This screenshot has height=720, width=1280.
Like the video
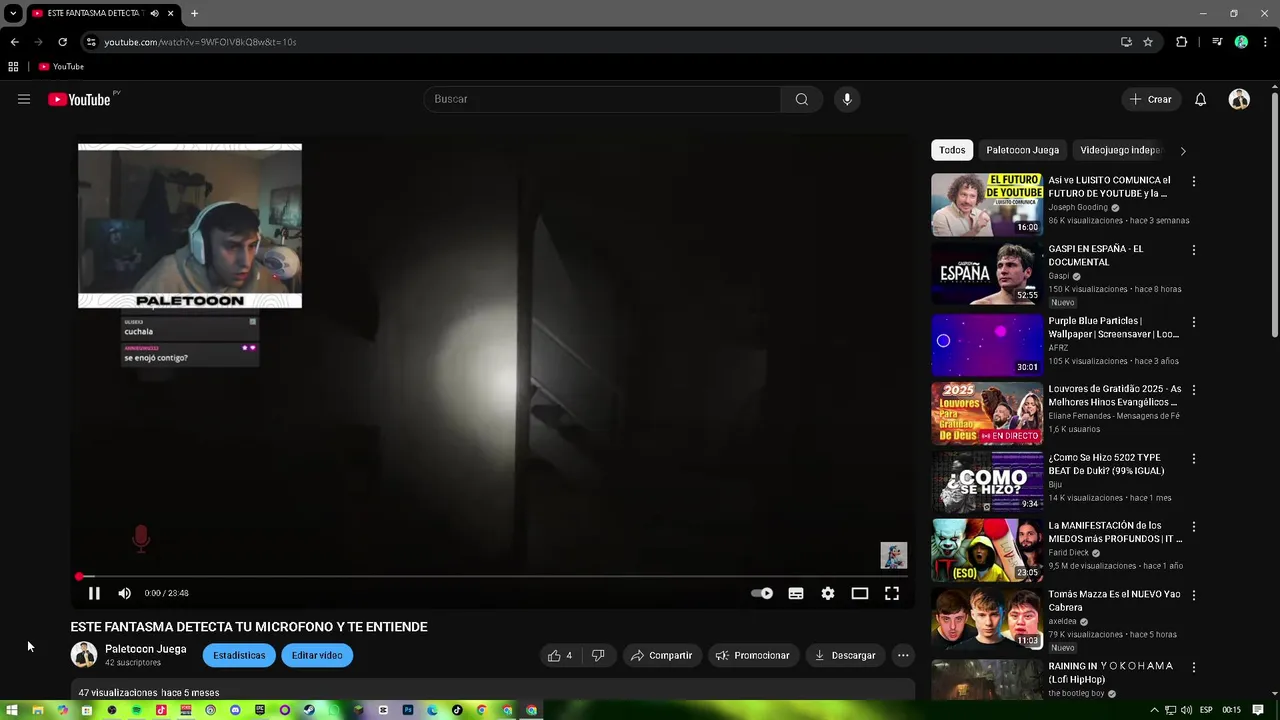coord(560,655)
